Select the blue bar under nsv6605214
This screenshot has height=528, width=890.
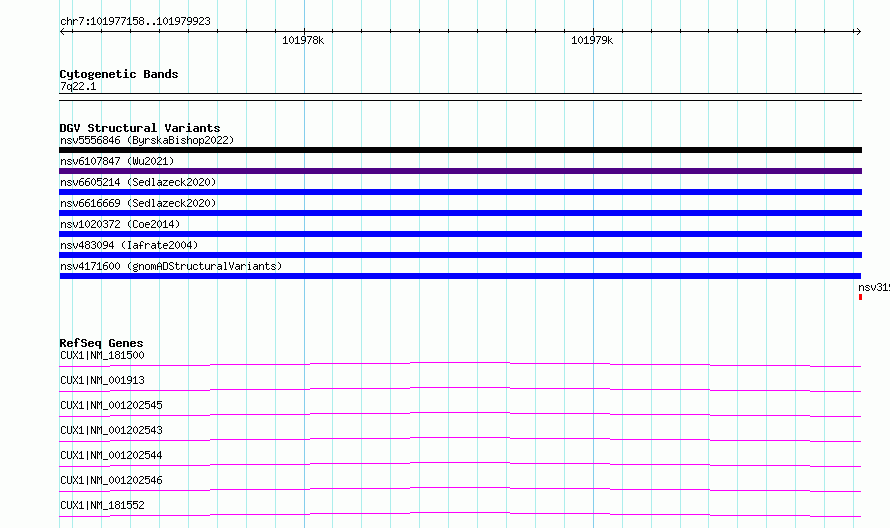[x=460, y=192]
